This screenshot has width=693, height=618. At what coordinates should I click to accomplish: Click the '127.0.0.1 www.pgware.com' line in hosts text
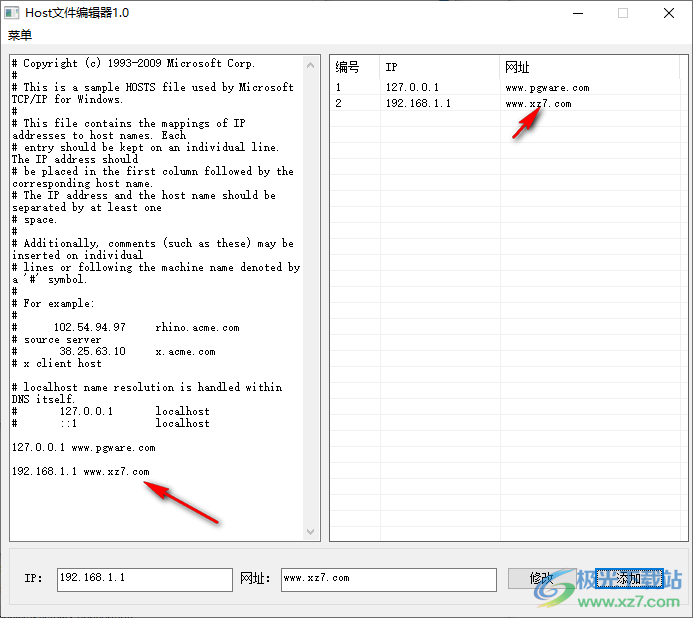coord(84,448)
